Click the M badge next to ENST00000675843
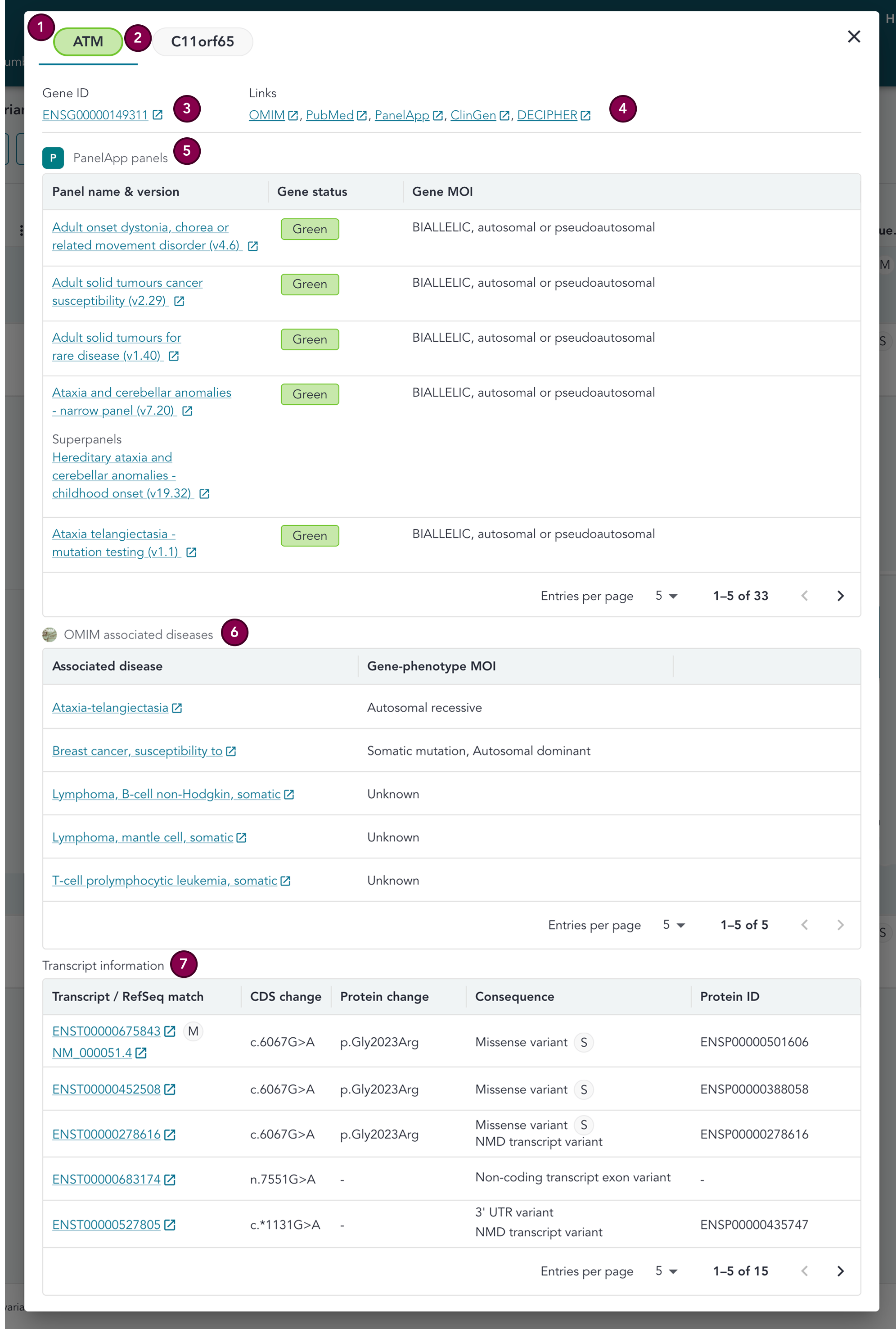Viewport: 896px width, 1329px height. 193,1031
